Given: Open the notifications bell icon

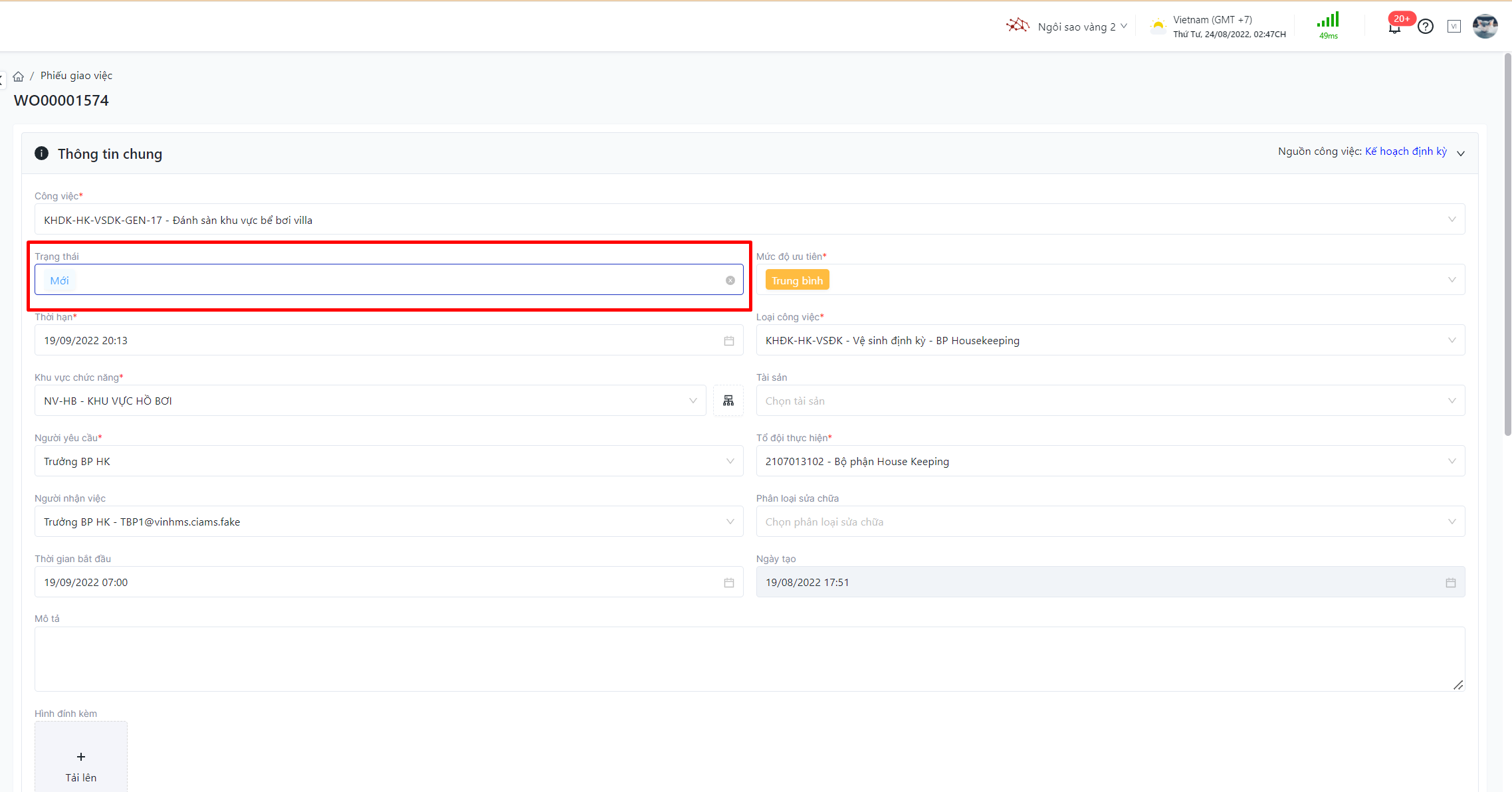Looking at the screenshot, I should (x=1394, y=27).
